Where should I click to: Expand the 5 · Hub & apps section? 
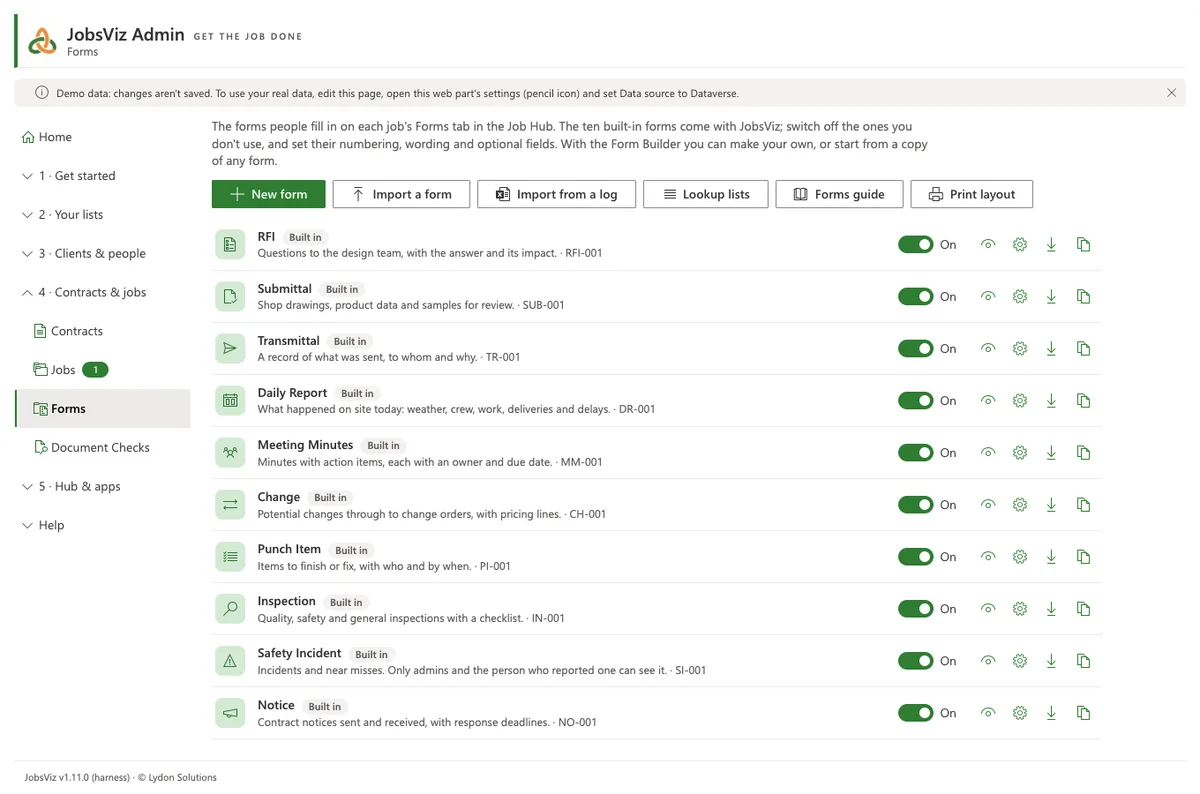coord(103,486)
